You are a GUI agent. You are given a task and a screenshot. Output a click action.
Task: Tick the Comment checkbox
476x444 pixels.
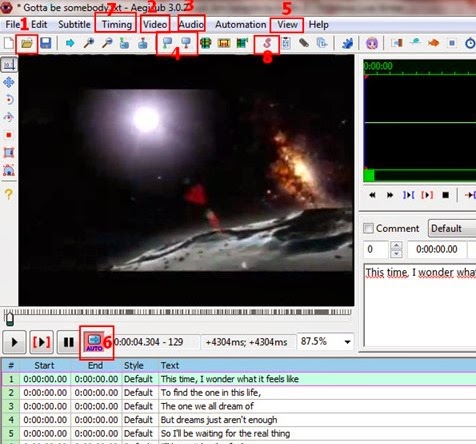click(368, 228)
